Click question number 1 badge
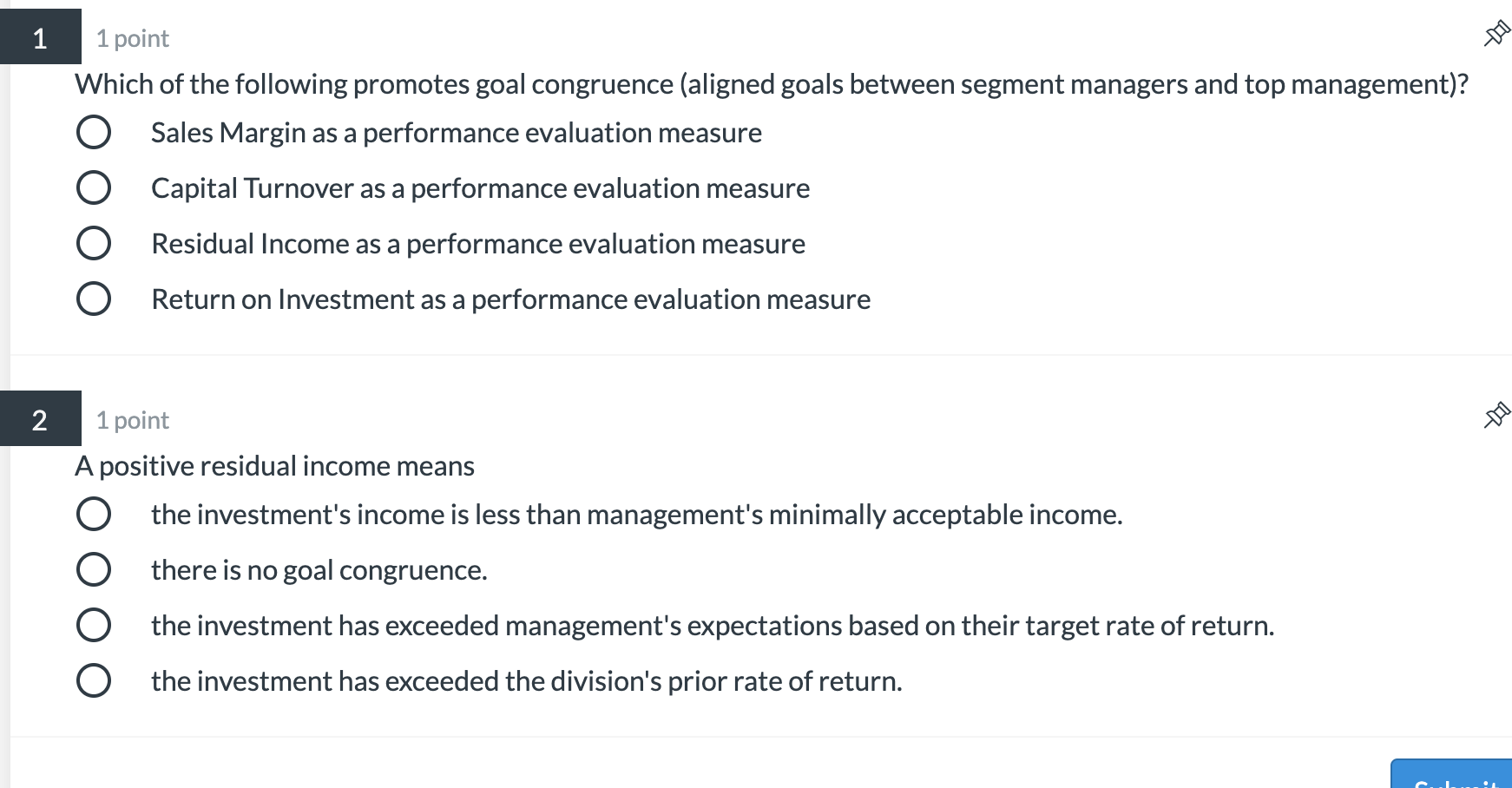Image resolution: width=1512 pixels, height=788 pixels. pyautogui.click(x=40, y=38)
